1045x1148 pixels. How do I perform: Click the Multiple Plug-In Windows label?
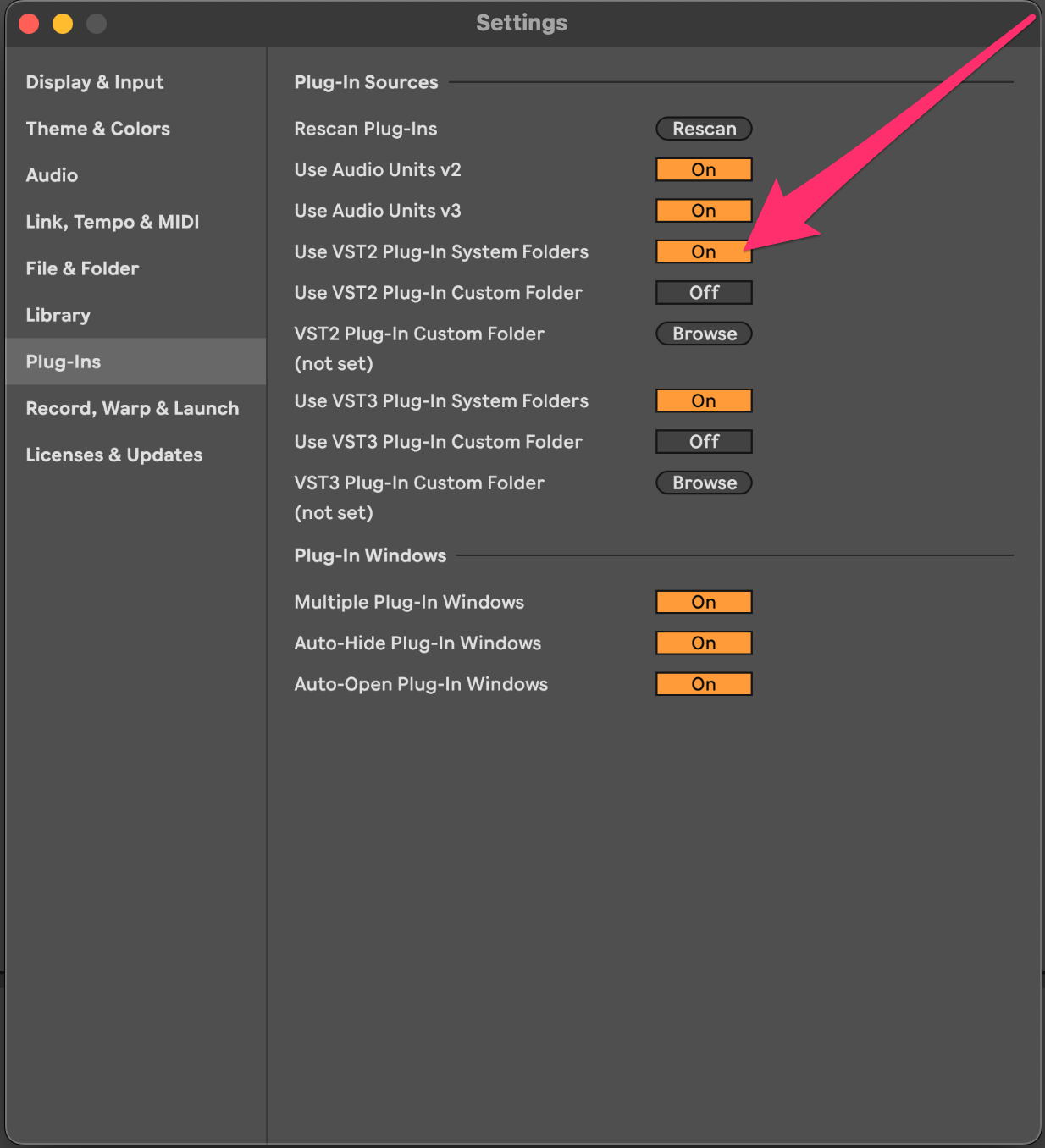[409, 602]
